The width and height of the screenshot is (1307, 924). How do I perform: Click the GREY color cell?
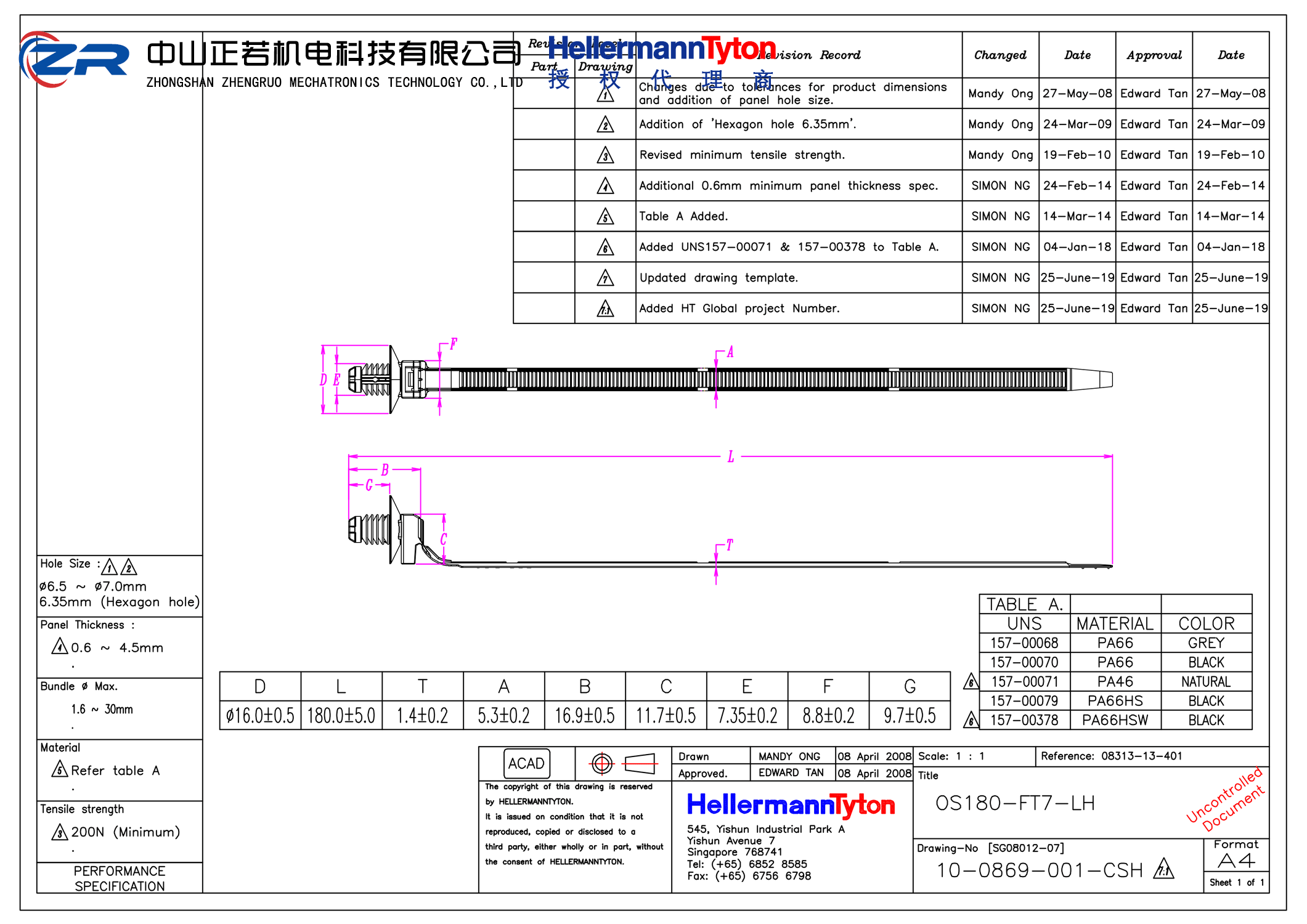(1207, 643)
